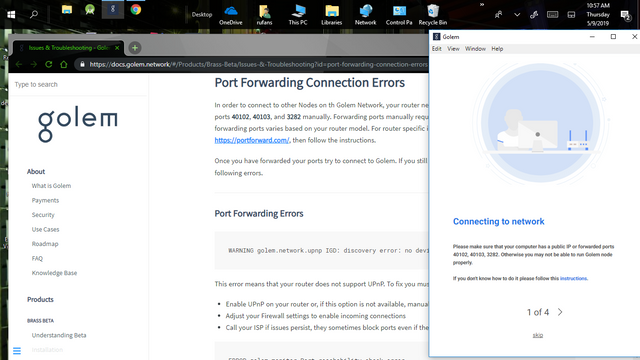Open FAQ sidebar link
This screenshot has height=360, width=640.
[x=37, y=258]
